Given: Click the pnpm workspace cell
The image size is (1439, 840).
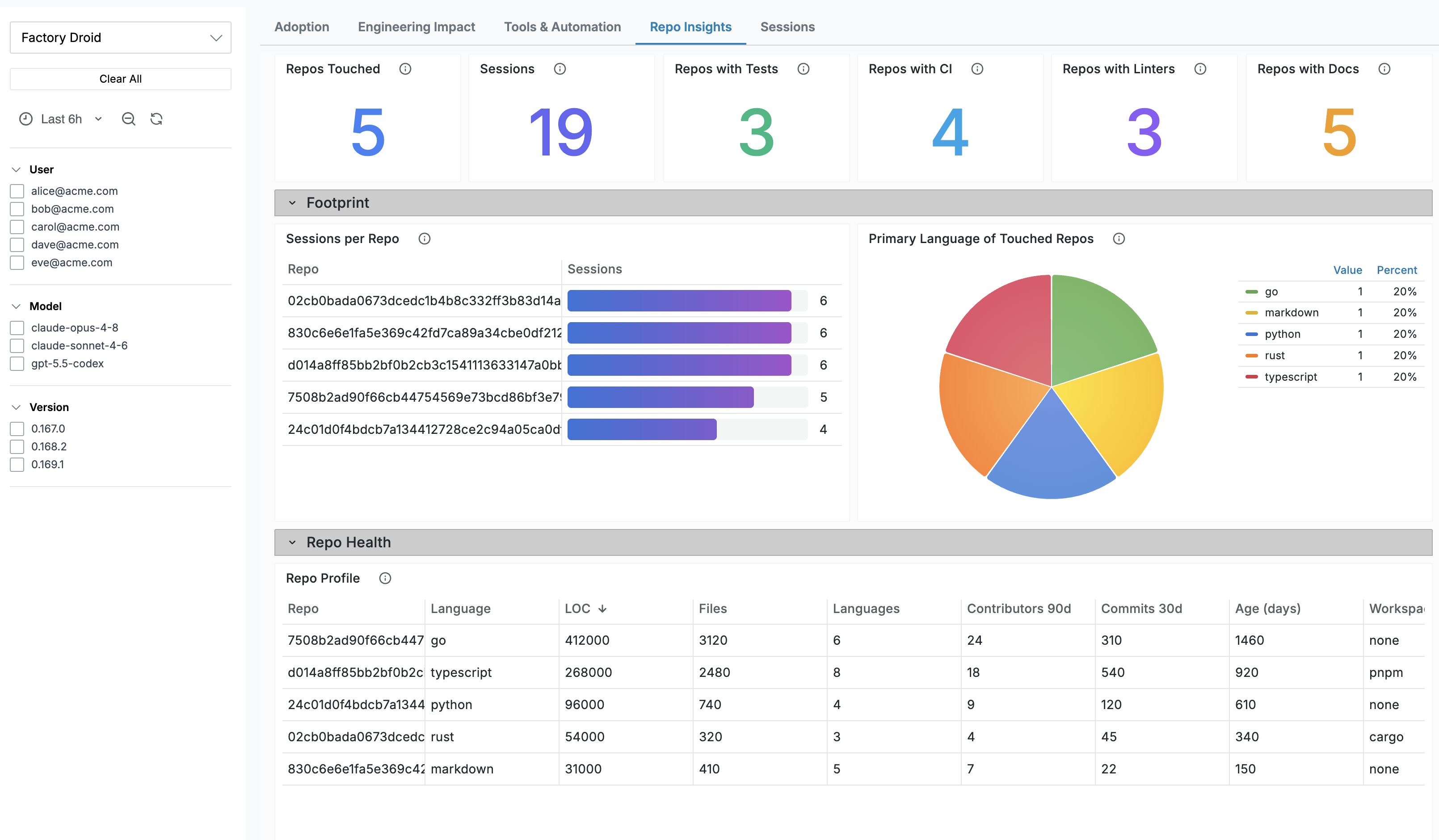Looking at the screenshot, I should click(x=1386, y=673).
